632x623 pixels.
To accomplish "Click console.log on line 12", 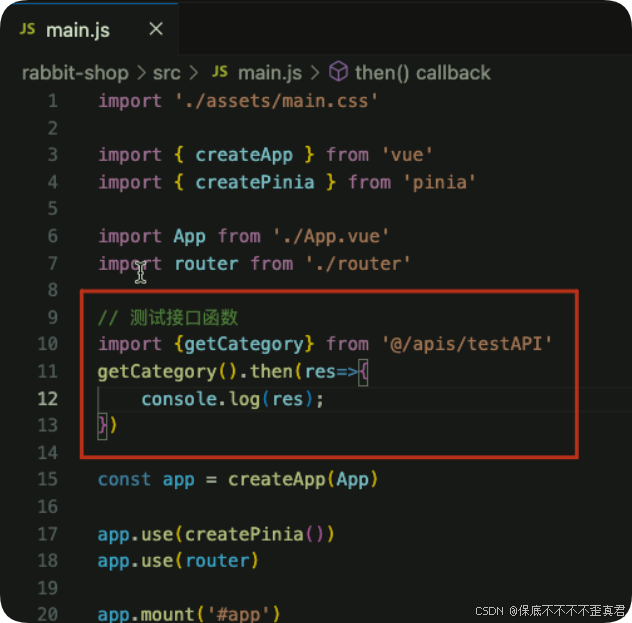I will (200, 399).
